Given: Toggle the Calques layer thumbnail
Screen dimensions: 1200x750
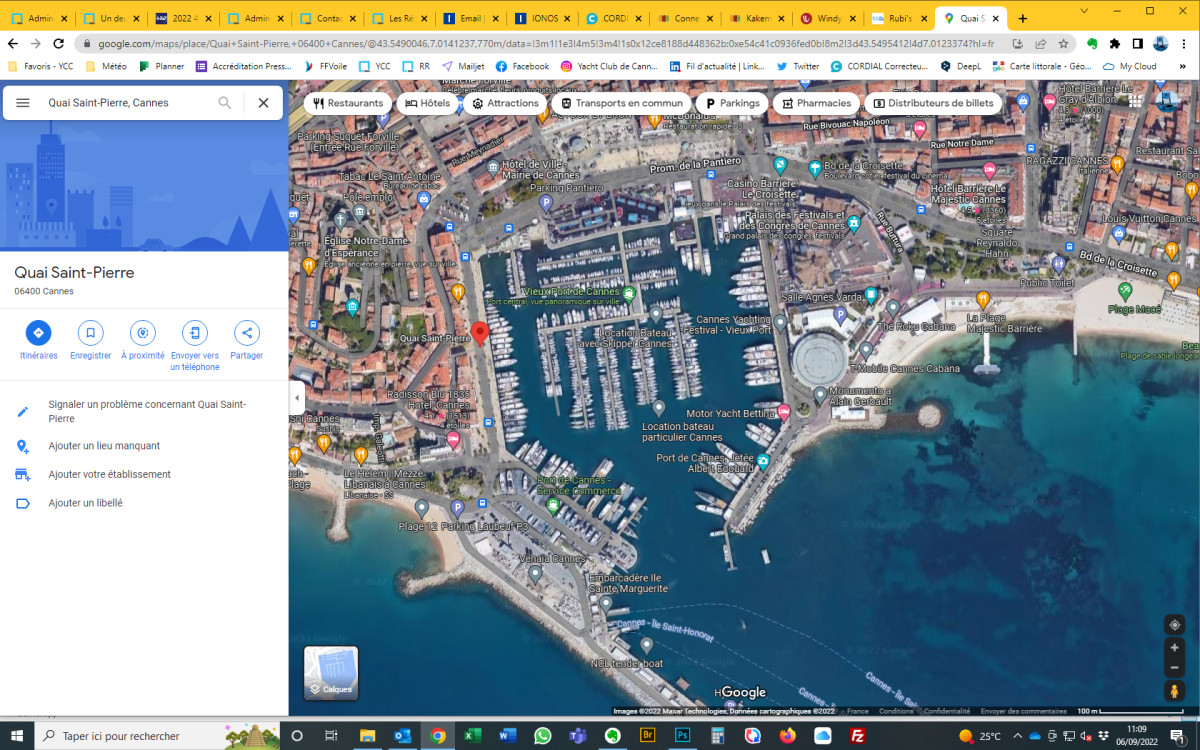Looking at the screenshot, I should coord(331,672).
